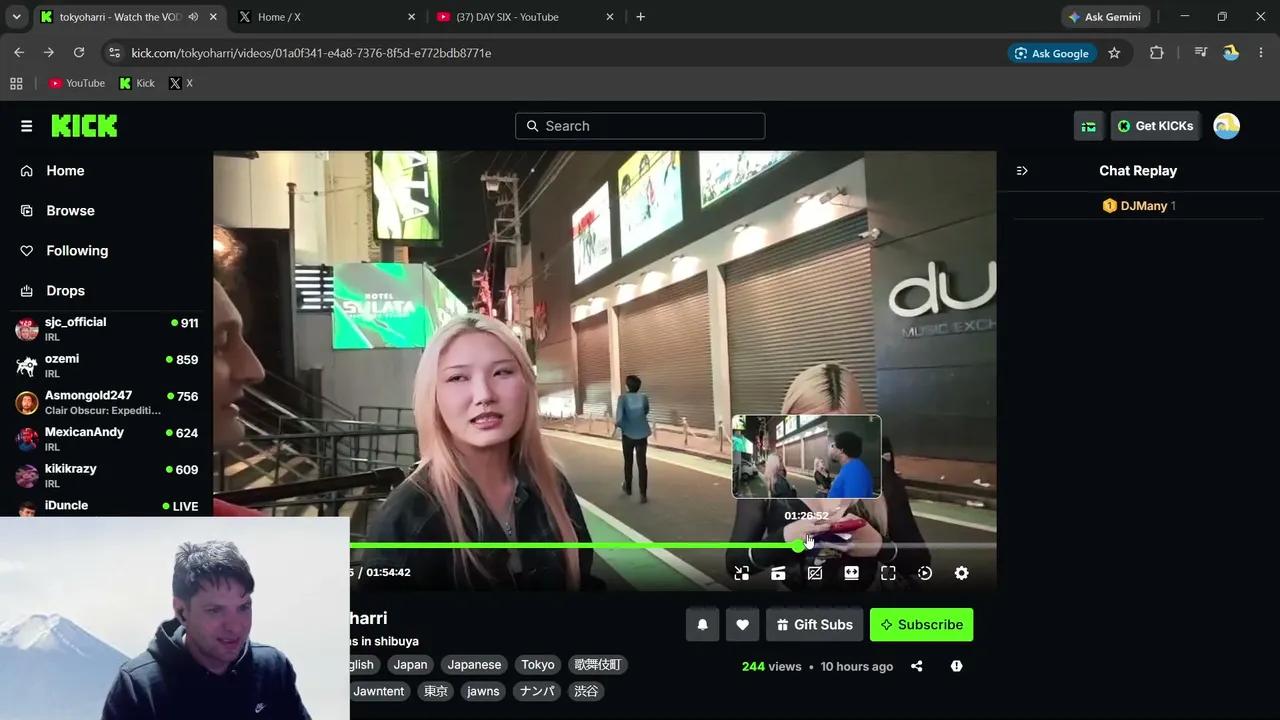Bookmark this page with star icon
Viewport: 1280px width, 720px height.
(x=1114, y=53)
